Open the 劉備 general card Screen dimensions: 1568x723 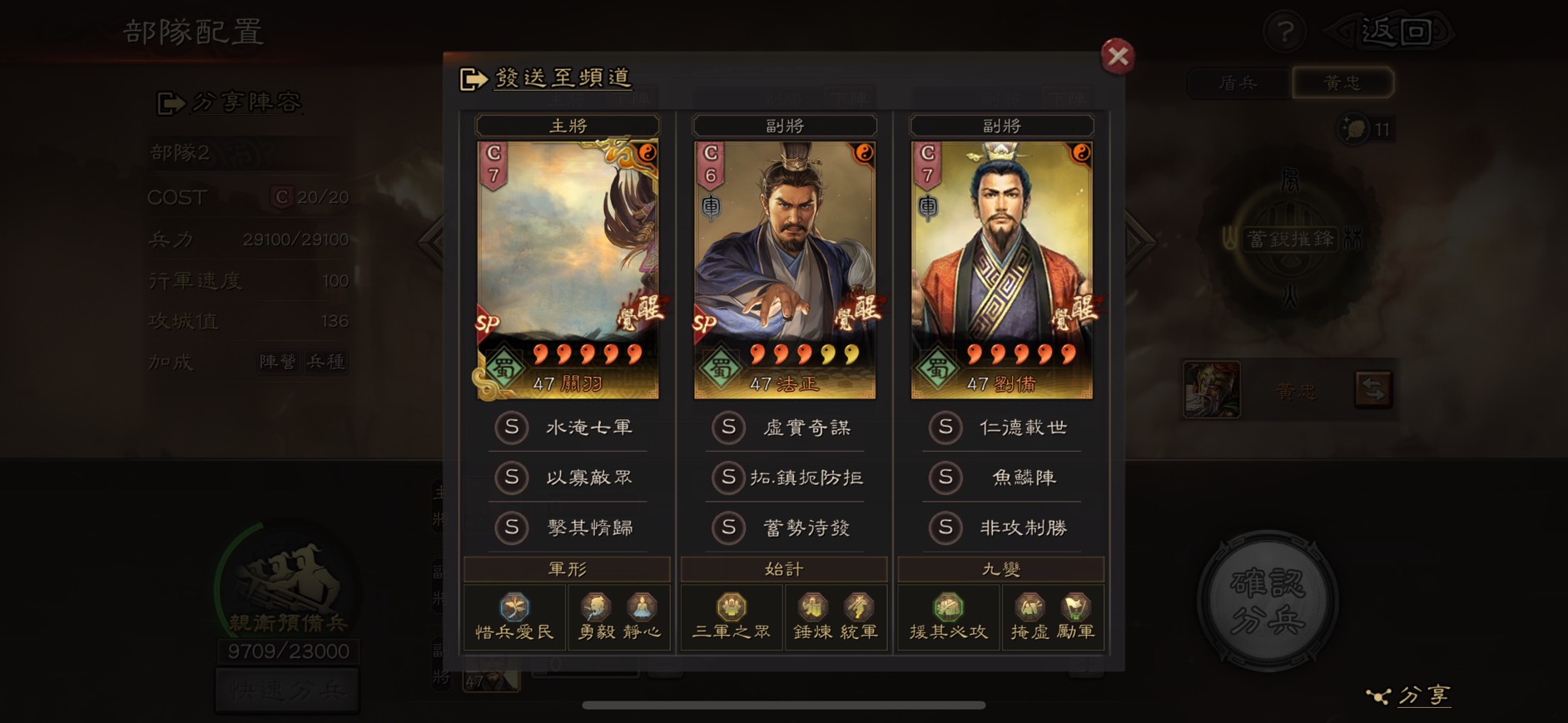(1002, 270)
